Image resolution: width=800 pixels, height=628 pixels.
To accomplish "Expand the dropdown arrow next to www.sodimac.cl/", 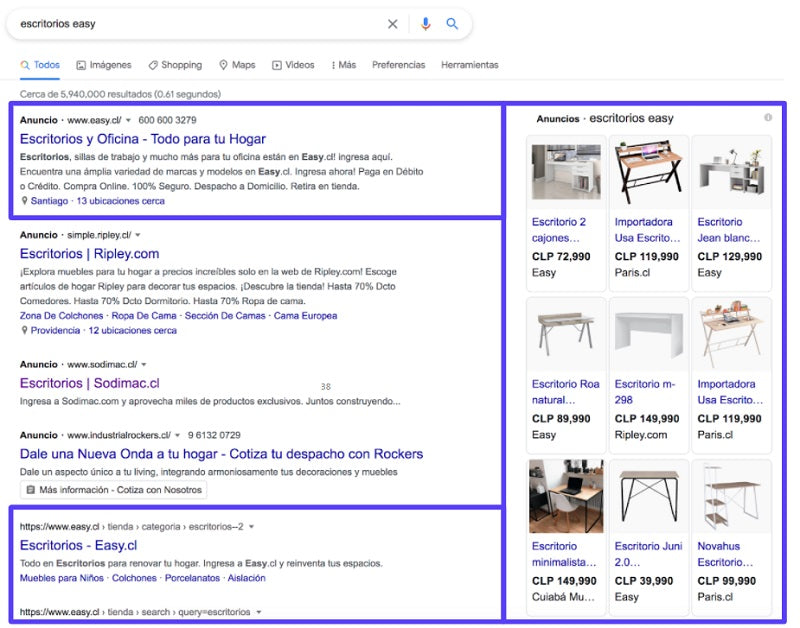I will [144, 365].
